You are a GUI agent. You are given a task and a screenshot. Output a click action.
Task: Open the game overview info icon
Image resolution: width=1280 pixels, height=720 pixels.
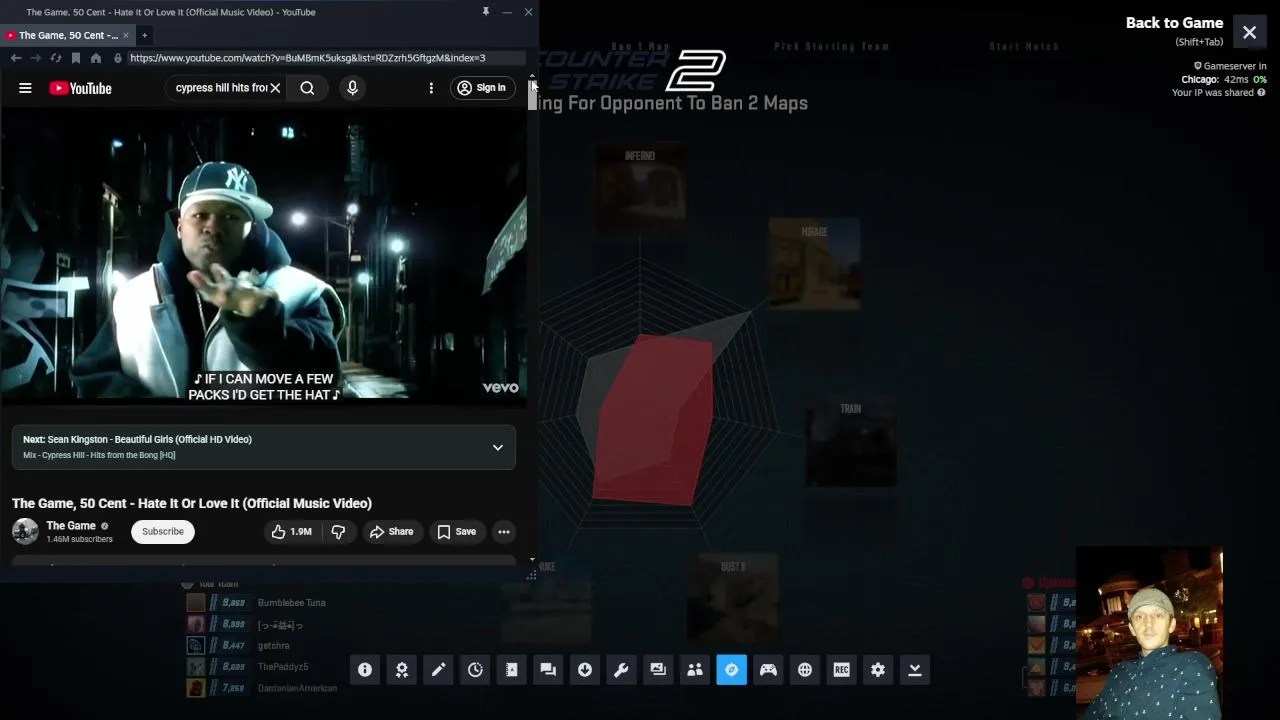coord(365,670)
